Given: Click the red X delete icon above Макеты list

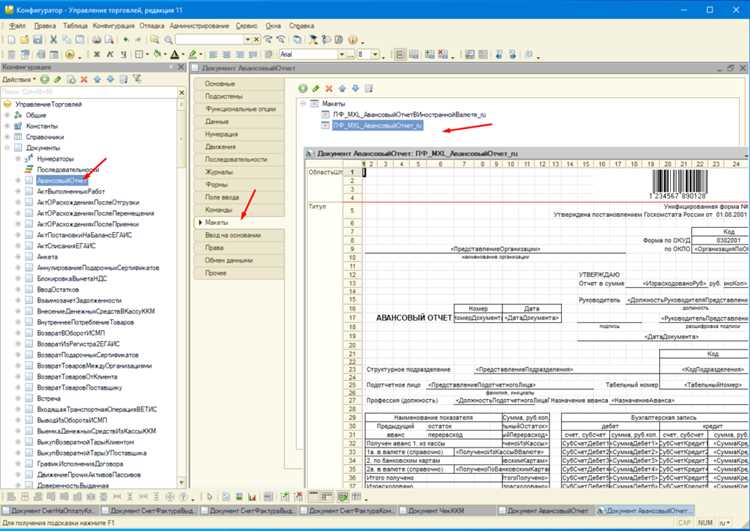Looking at the screenshot, I should coord(329,88).
